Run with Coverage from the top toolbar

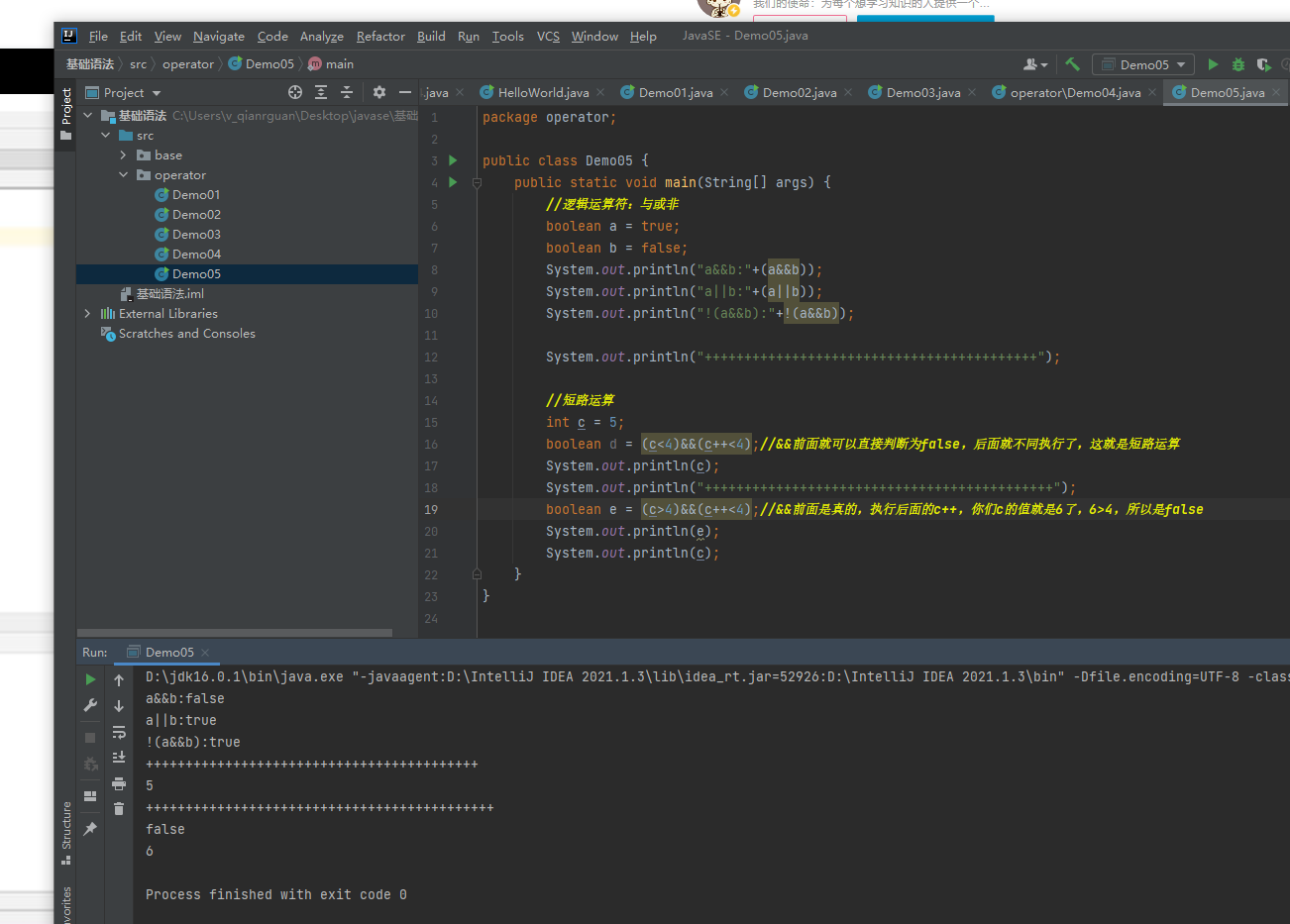(1263, 64)
